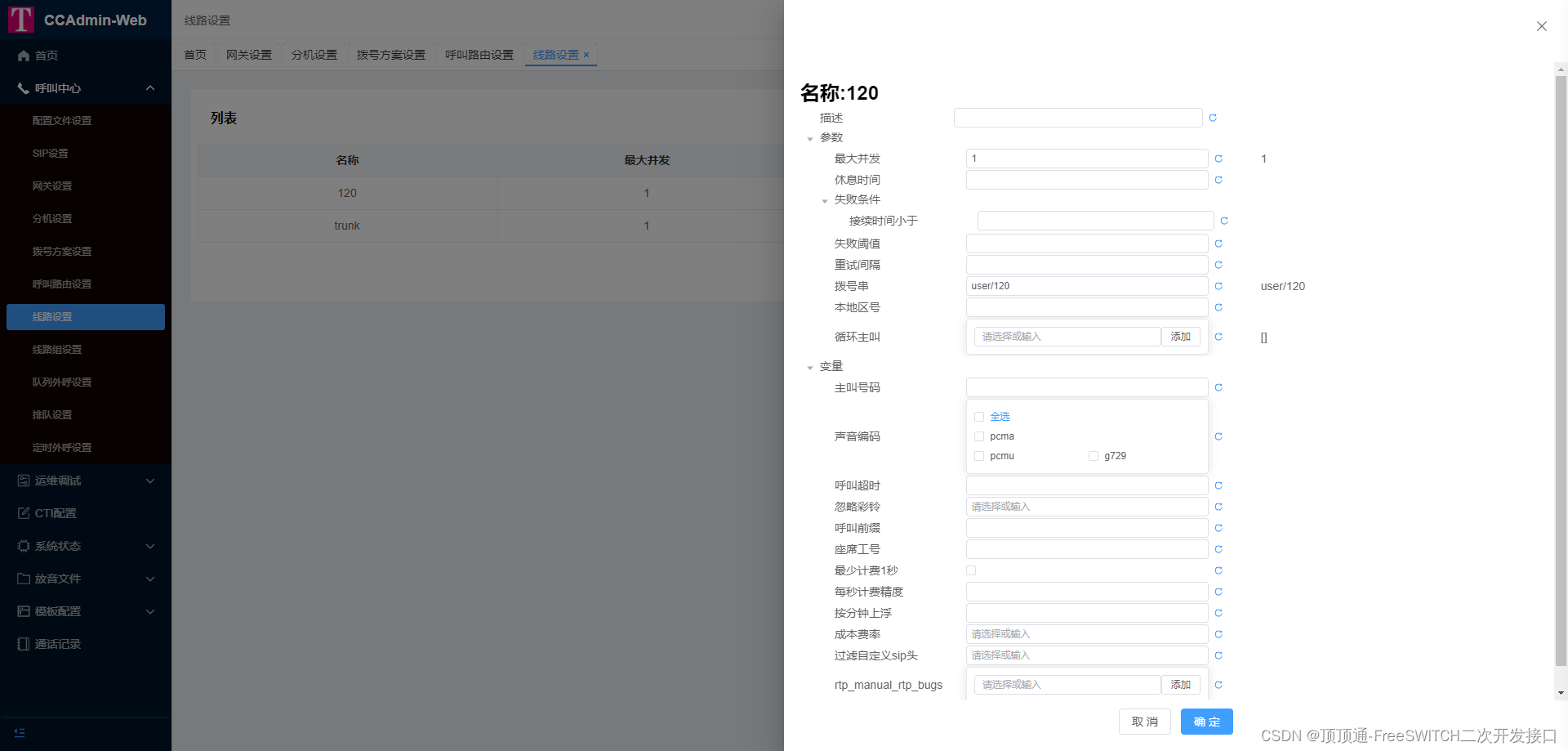The image size is (1568, 751).
Task: Click inside the 休息时间 input field
Action: click(1086, 179)
